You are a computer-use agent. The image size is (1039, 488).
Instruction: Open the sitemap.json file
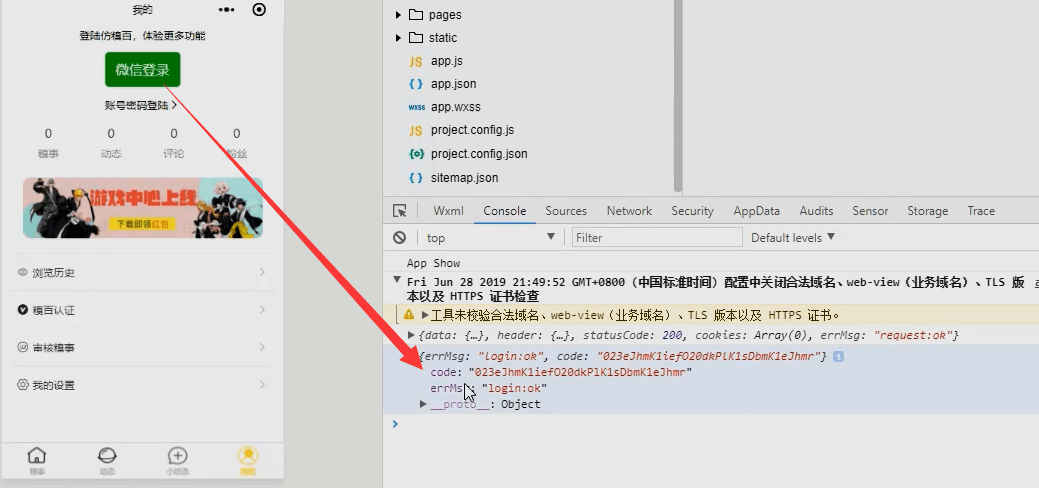coord(464,178)
